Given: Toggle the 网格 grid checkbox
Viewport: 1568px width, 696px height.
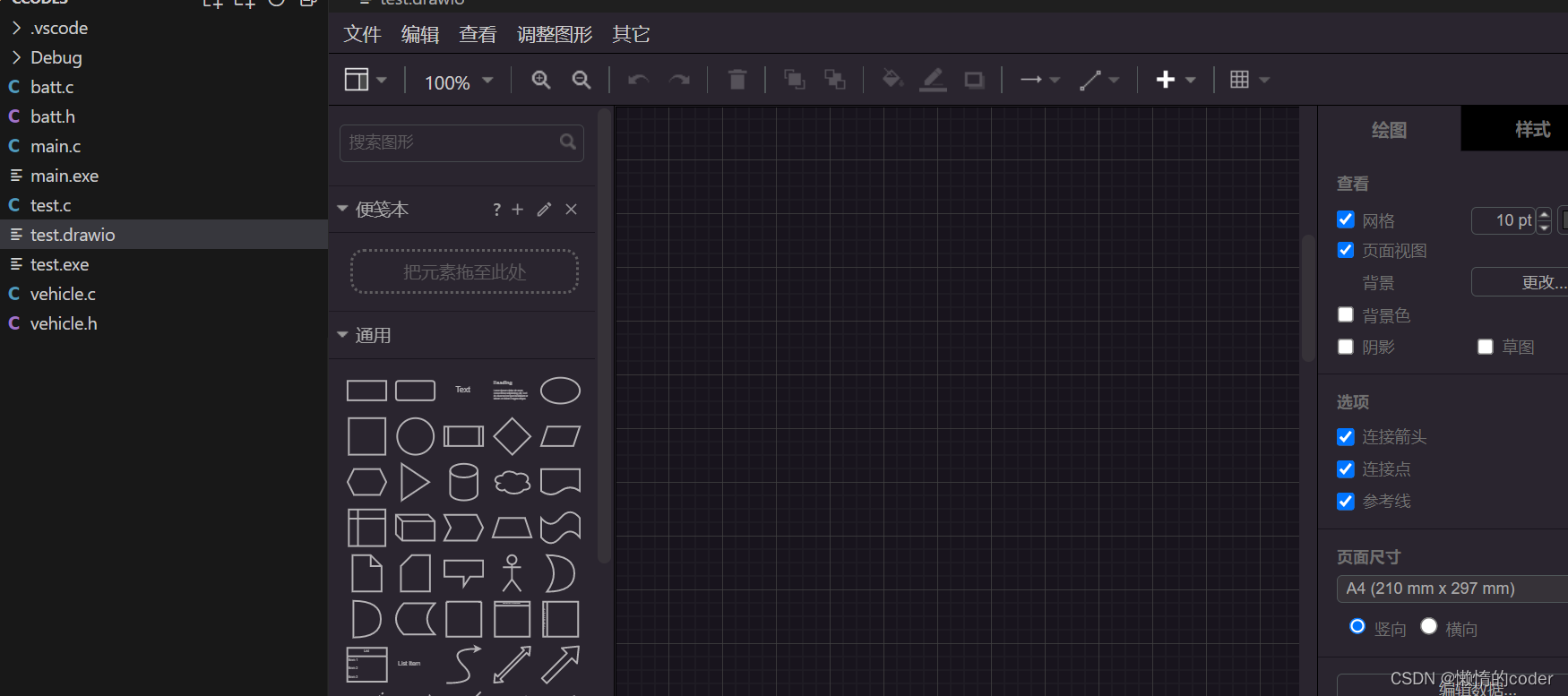Looking at the screenshot, I should pos(1345,219).
